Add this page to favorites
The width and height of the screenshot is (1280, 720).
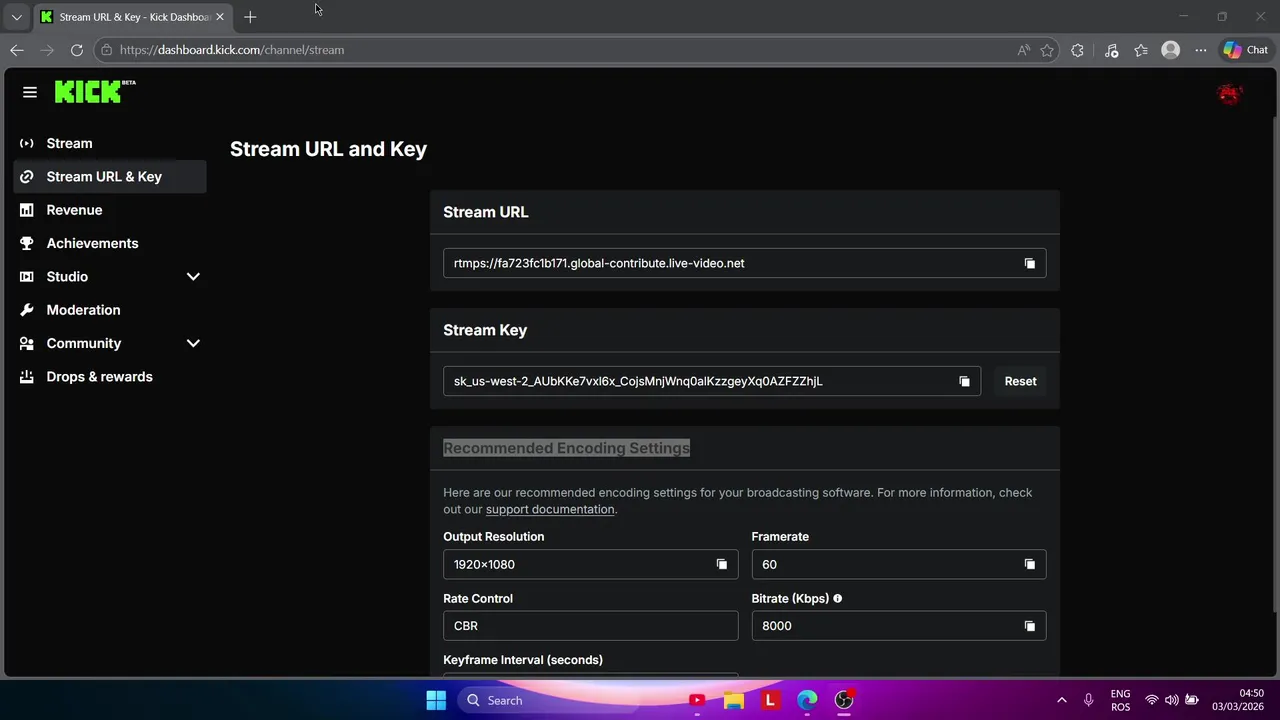point(1047,50)
